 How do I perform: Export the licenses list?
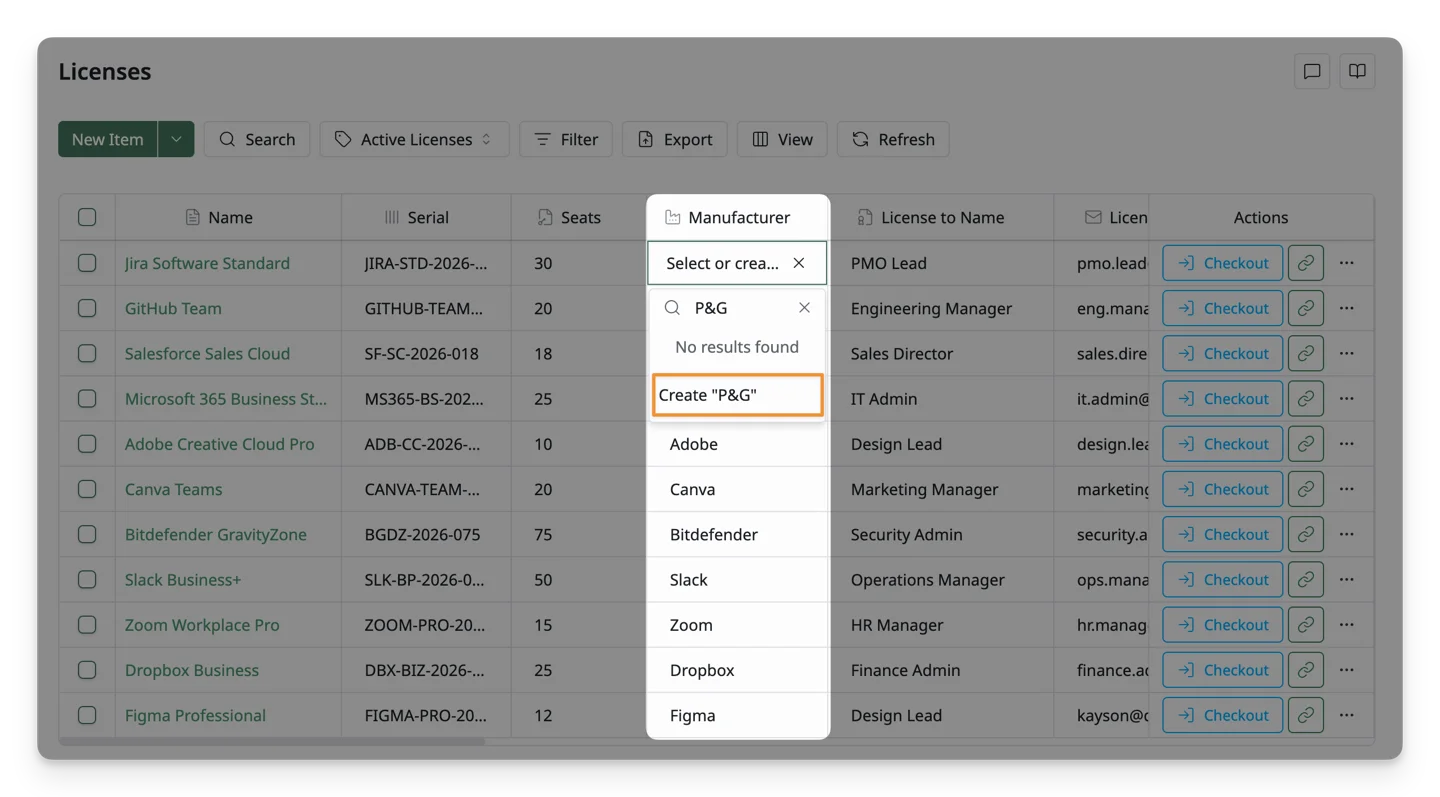pyautogui.click(x=675, y=139)
